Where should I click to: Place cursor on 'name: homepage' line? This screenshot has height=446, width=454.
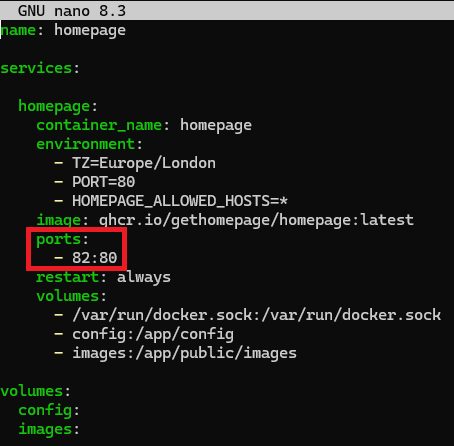coord(63,30)
